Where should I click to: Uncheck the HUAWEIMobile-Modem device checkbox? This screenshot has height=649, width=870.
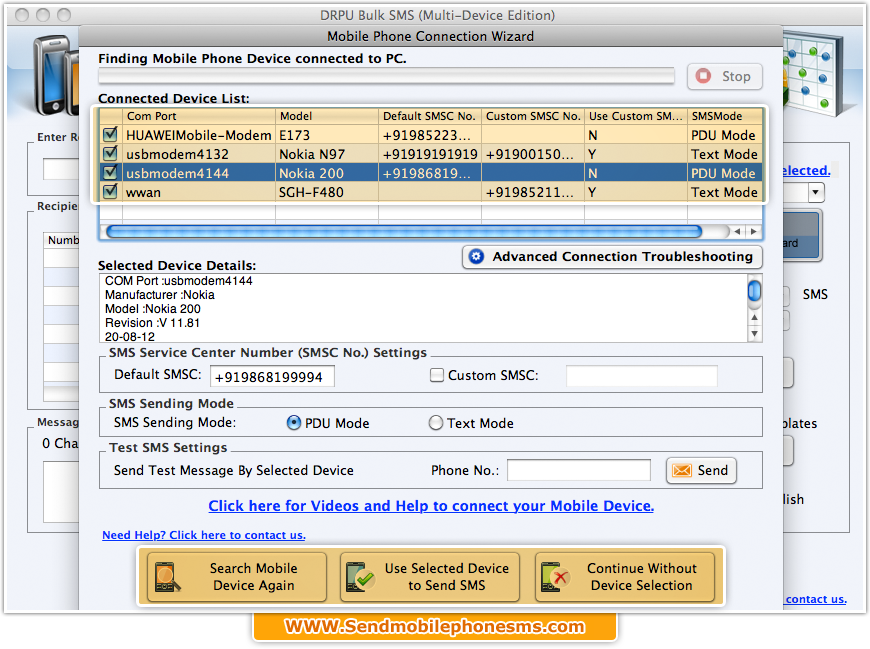tap(109, 135)
